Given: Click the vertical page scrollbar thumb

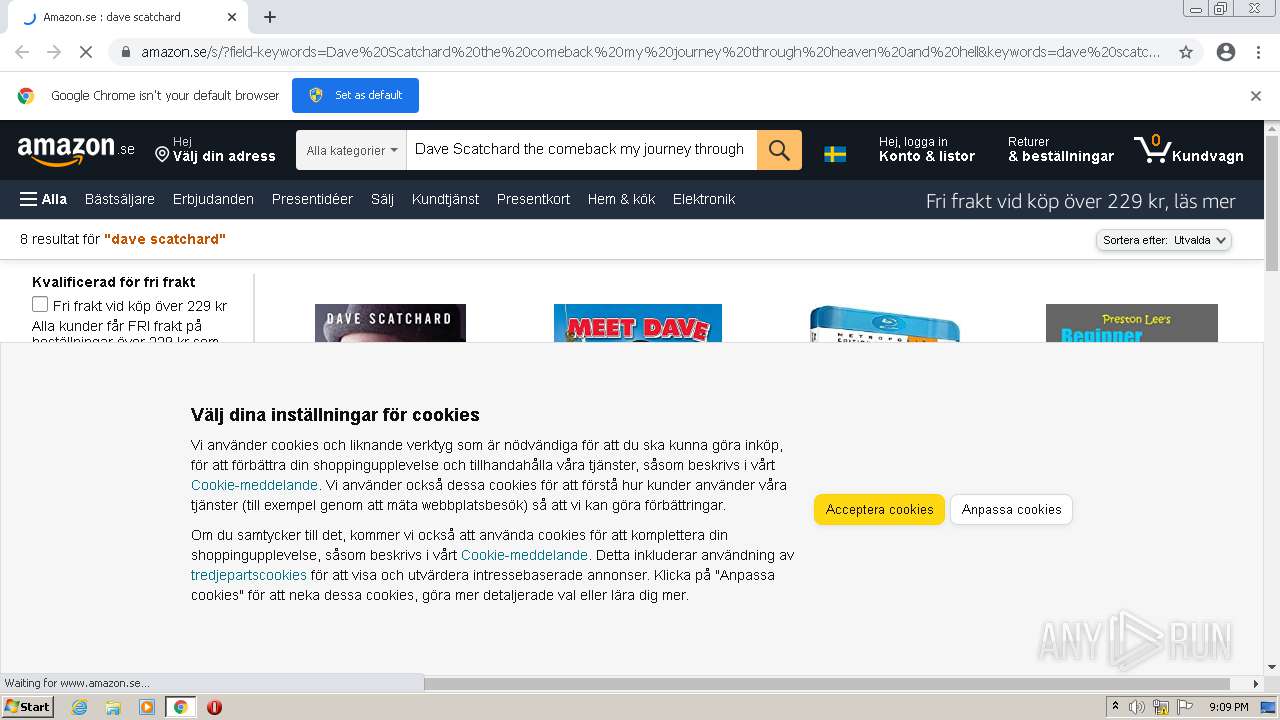Looking at the screenshot, I should pyautogui.click(x=1272, y=205).
